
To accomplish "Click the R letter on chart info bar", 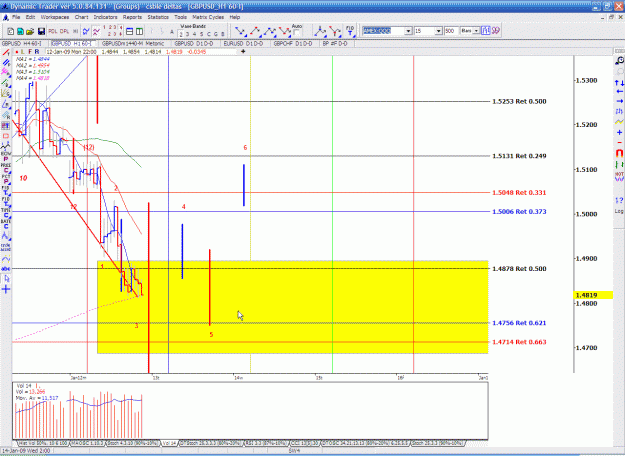I will click(37, 51).
